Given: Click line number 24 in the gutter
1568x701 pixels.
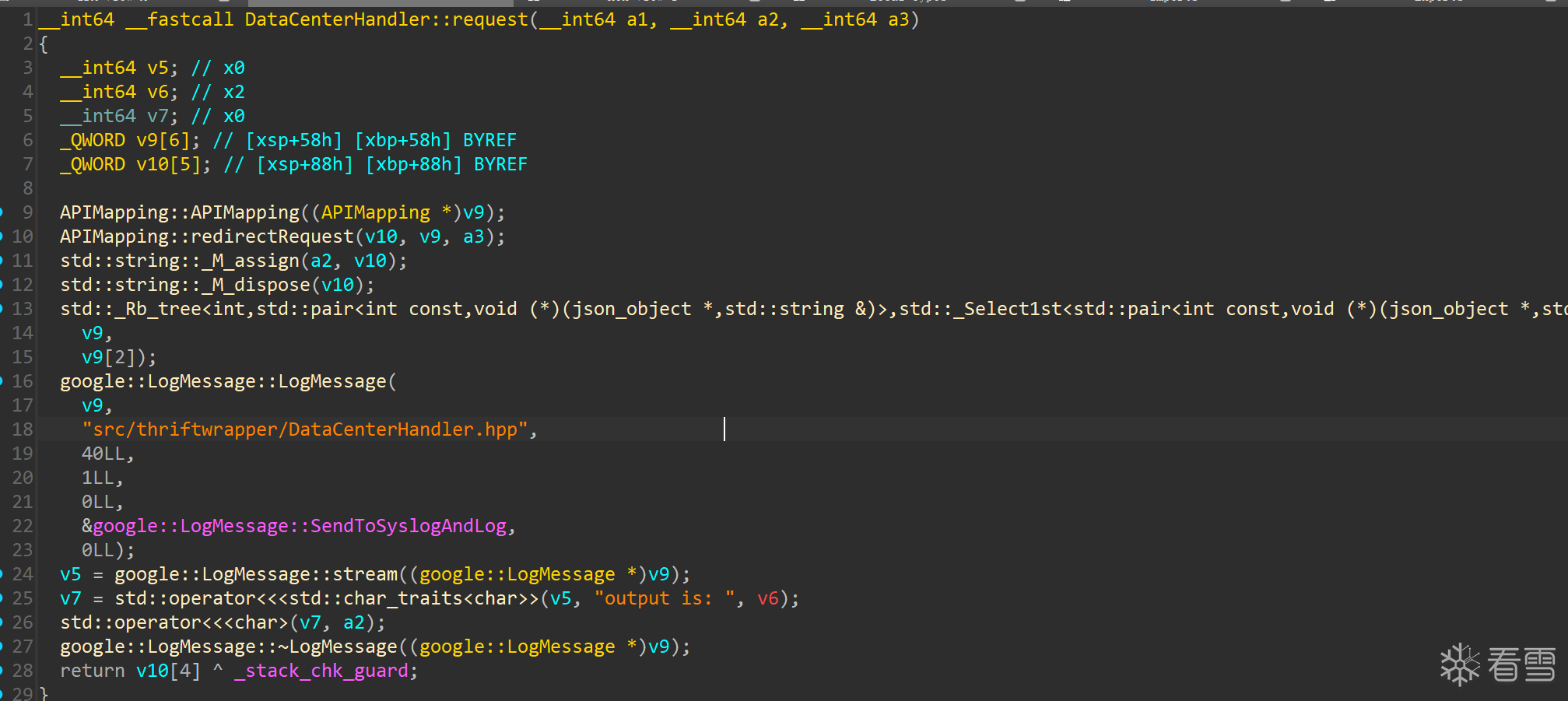Looking at the screenshot, I should click(23, 574).
